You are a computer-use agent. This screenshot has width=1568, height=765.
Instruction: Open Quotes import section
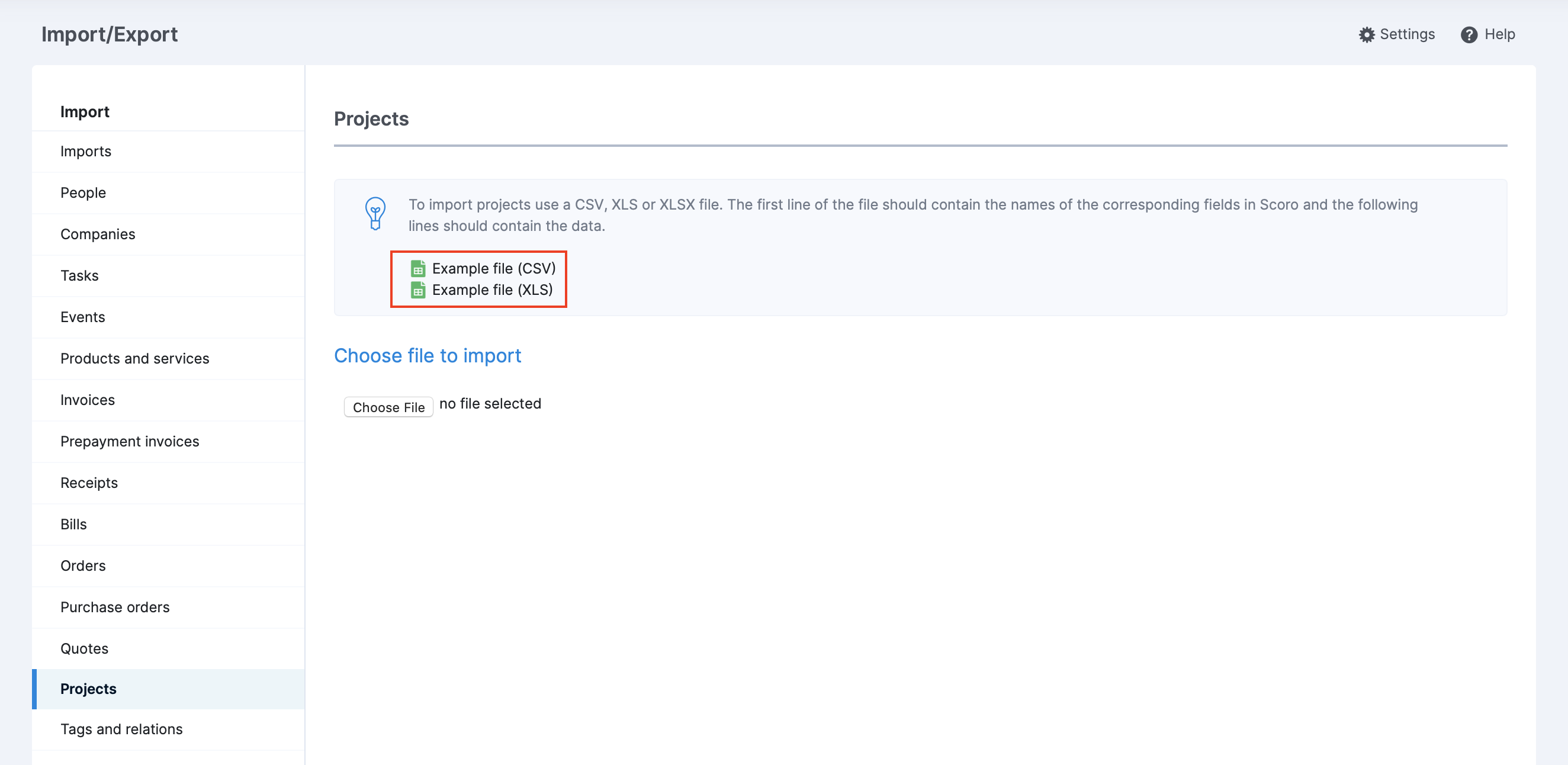[x=85, y=648]
